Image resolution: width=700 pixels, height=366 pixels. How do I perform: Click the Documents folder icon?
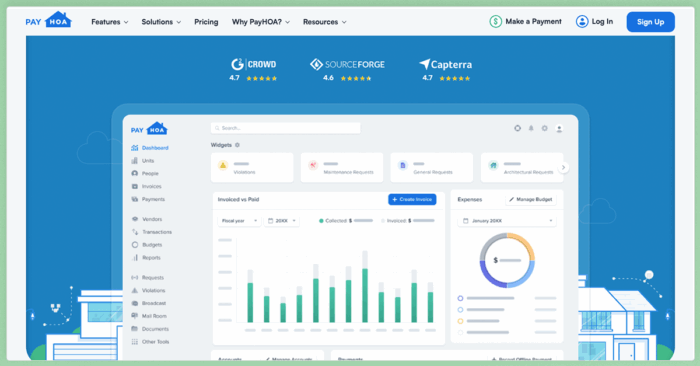pyautogui.click(x=134, y=329)
